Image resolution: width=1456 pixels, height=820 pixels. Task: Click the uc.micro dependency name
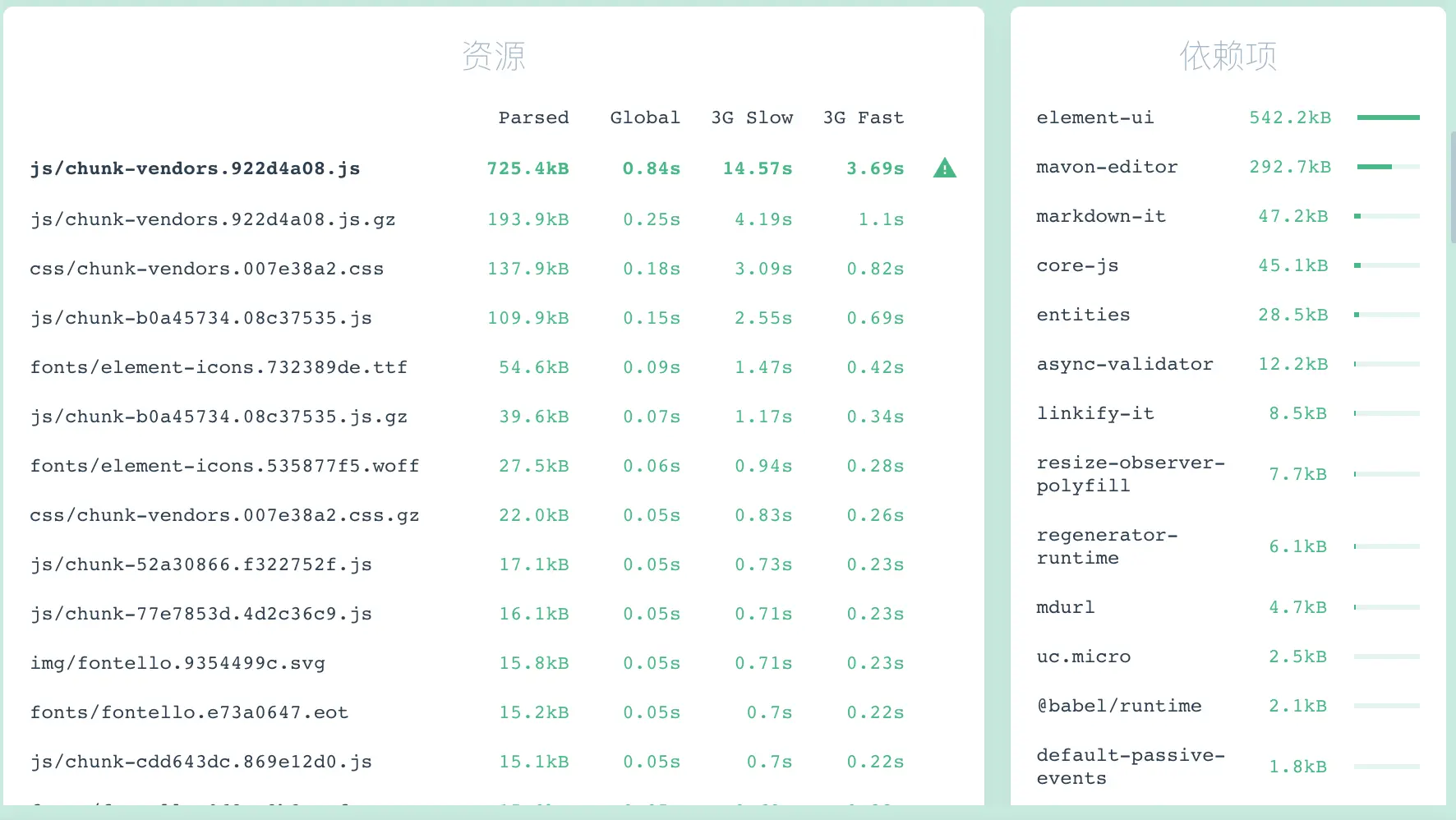1083,656
